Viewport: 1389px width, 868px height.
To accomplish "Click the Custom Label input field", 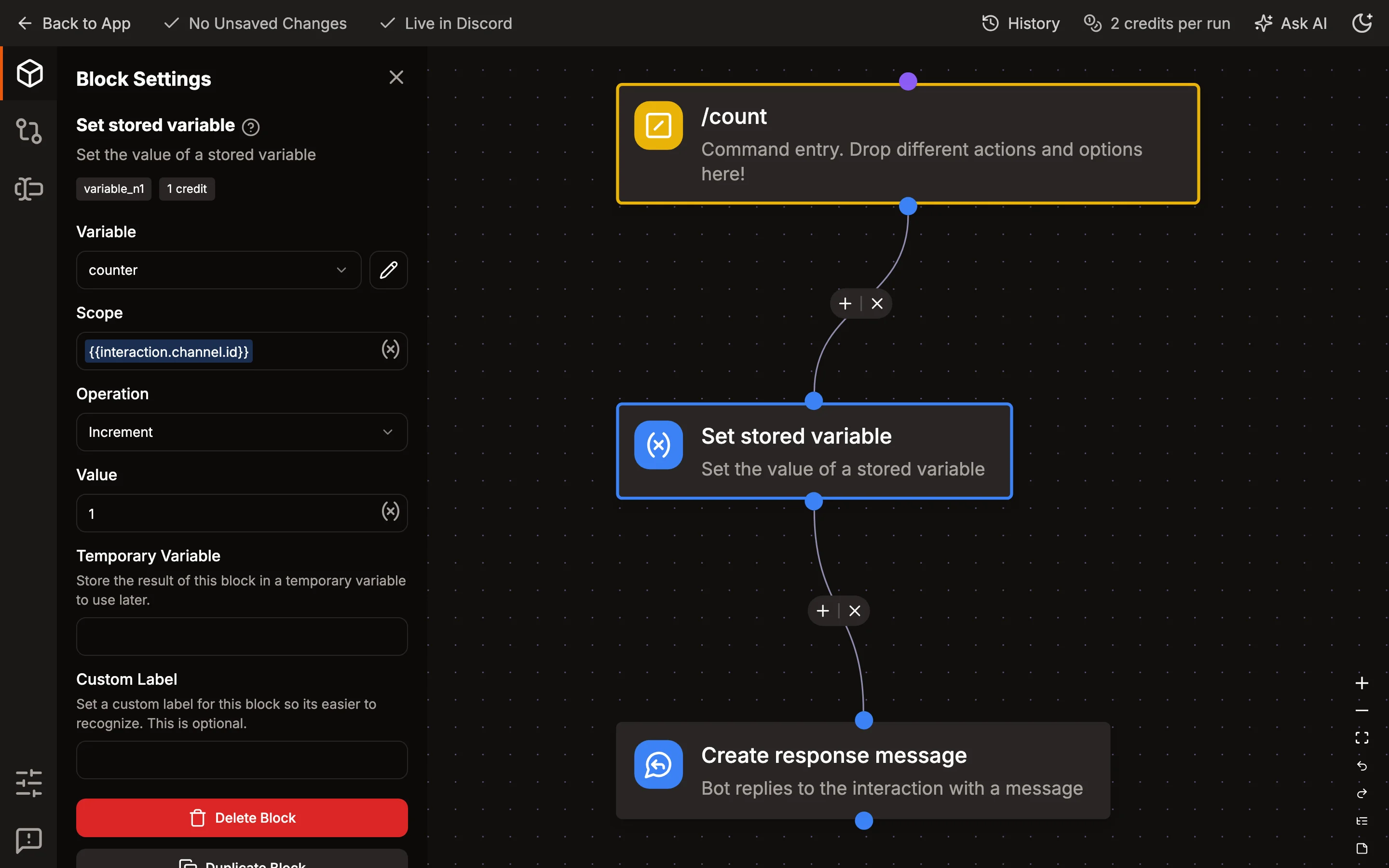I will click(242, 759).
